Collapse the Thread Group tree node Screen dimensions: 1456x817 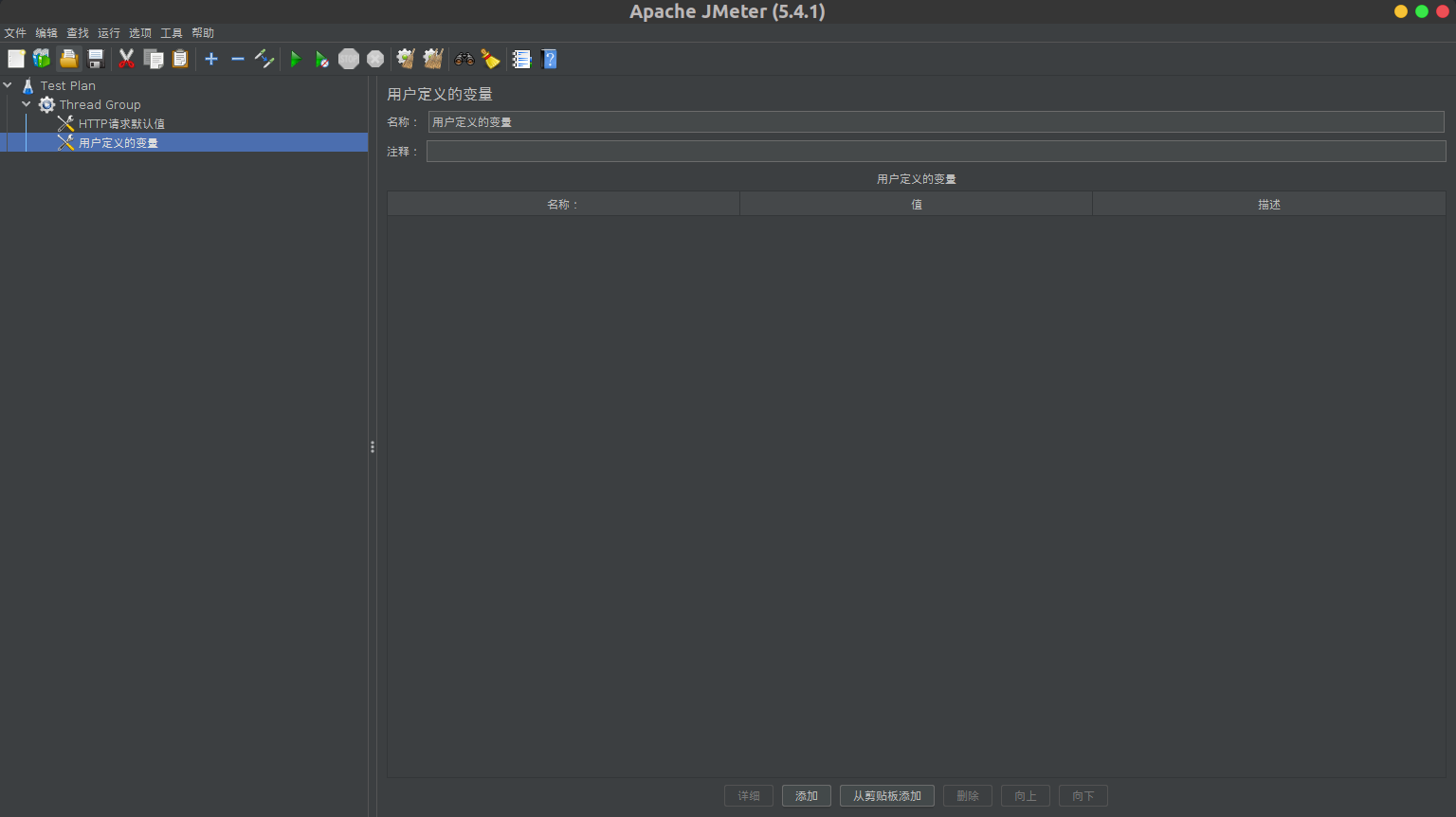[x=27, y=104]
